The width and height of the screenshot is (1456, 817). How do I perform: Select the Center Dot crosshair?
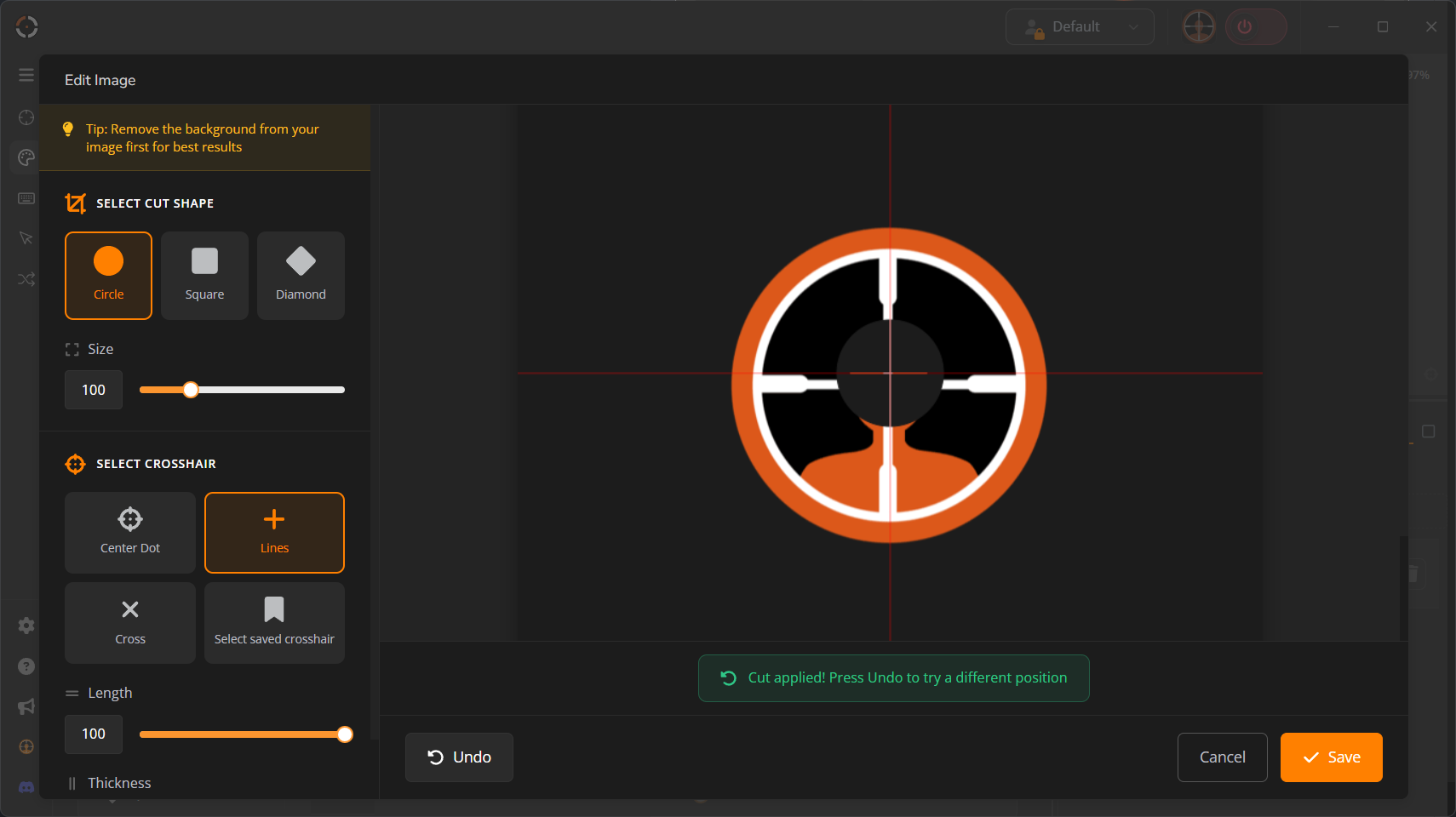pyautogui.click(x=130, y=533)
